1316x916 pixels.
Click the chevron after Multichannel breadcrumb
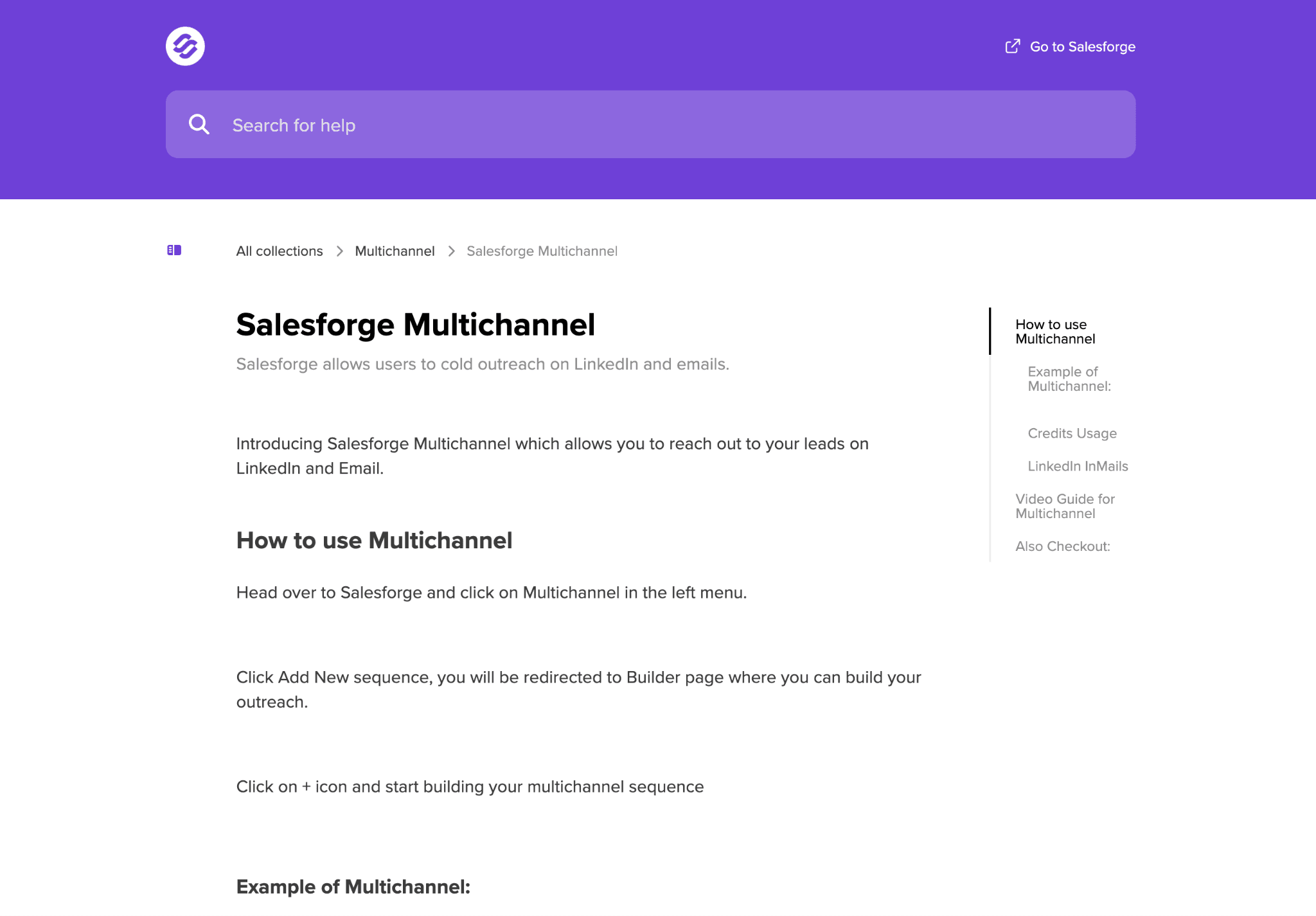click(x=451, y=251)
